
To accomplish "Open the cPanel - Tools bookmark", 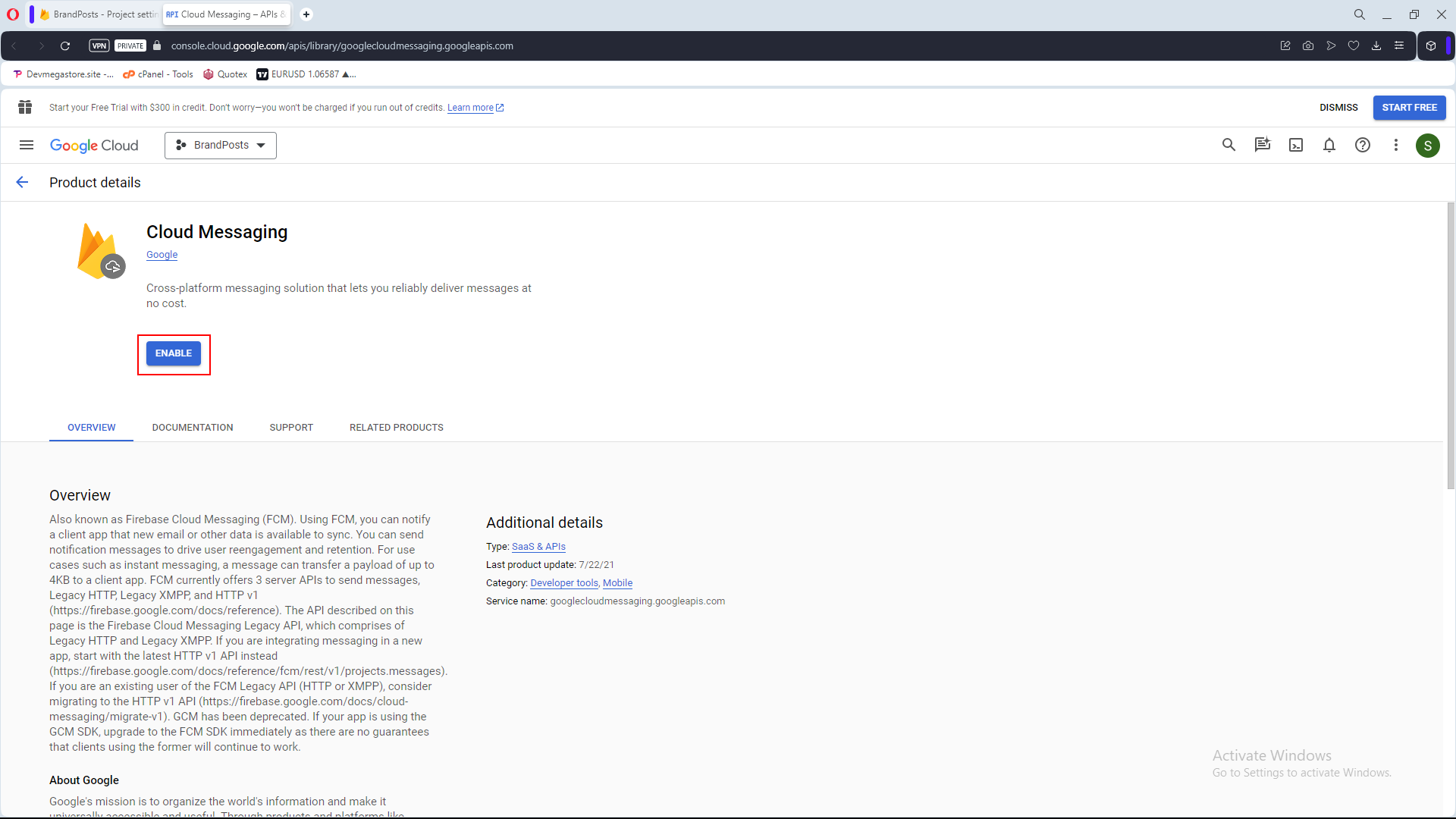I will point(158,74).
